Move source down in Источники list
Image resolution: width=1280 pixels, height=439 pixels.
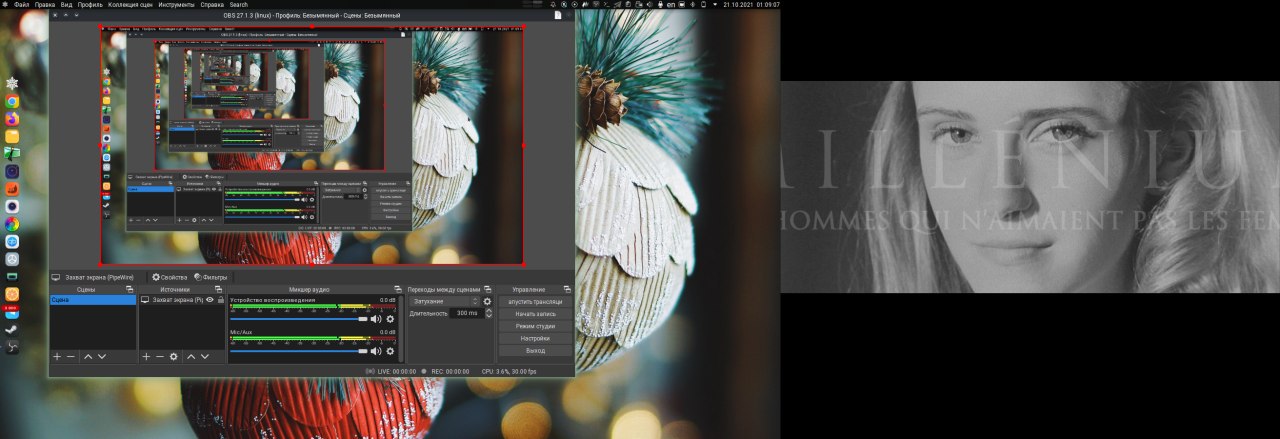(x=205, y=356)
